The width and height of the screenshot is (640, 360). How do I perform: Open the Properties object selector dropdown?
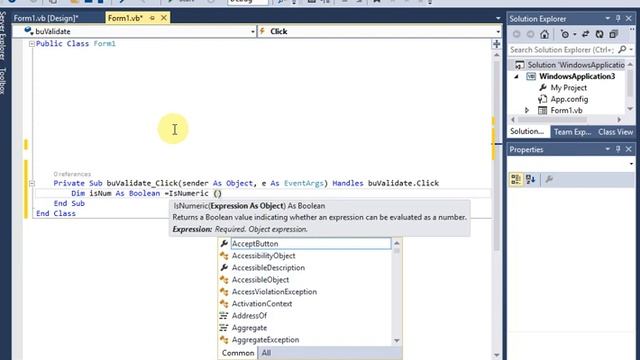pyautogui.click(x=631, y=164)
